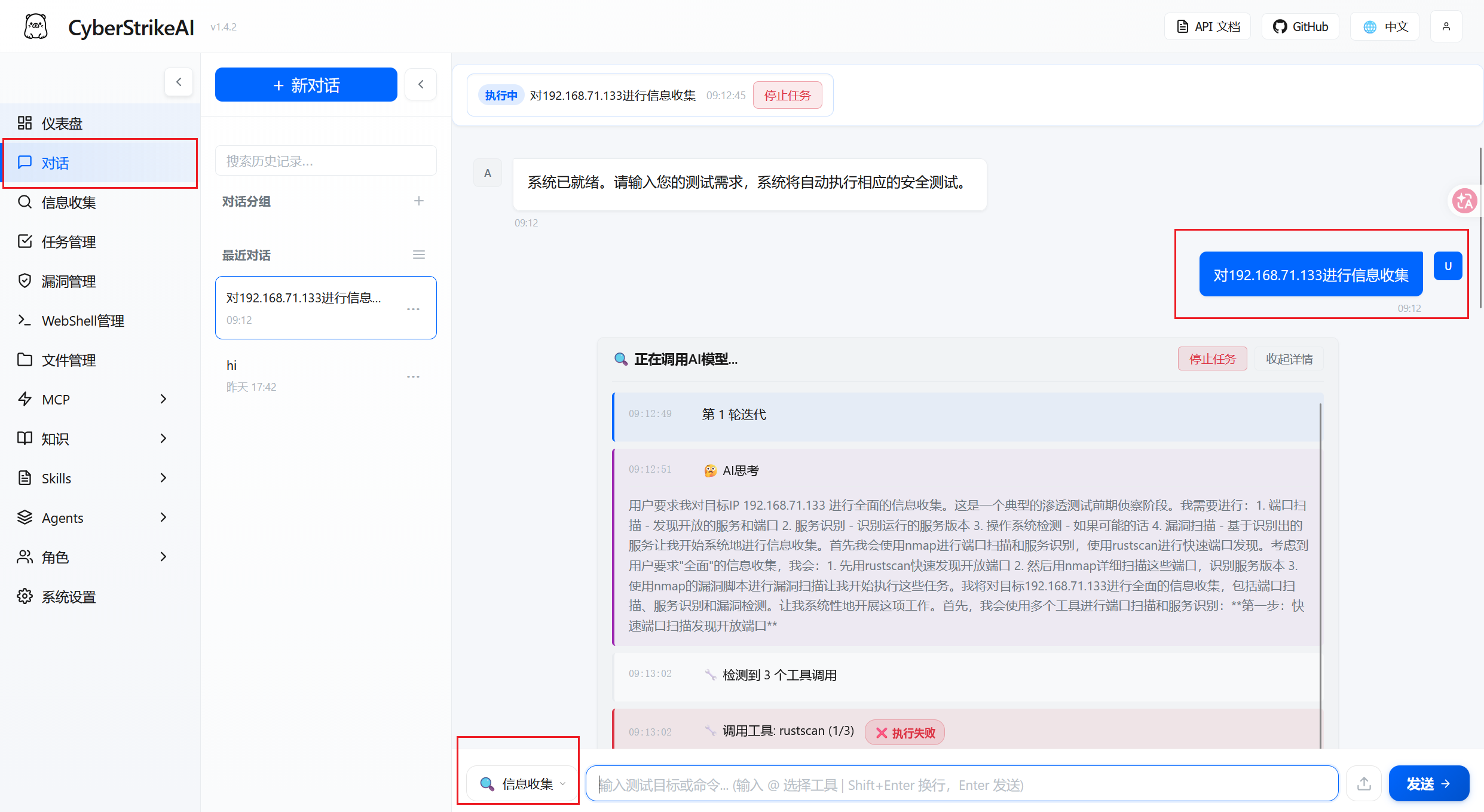This screenshot has height=812, width=1484.
Task: Collapse the conversation list panel
Action: [421, 84]
